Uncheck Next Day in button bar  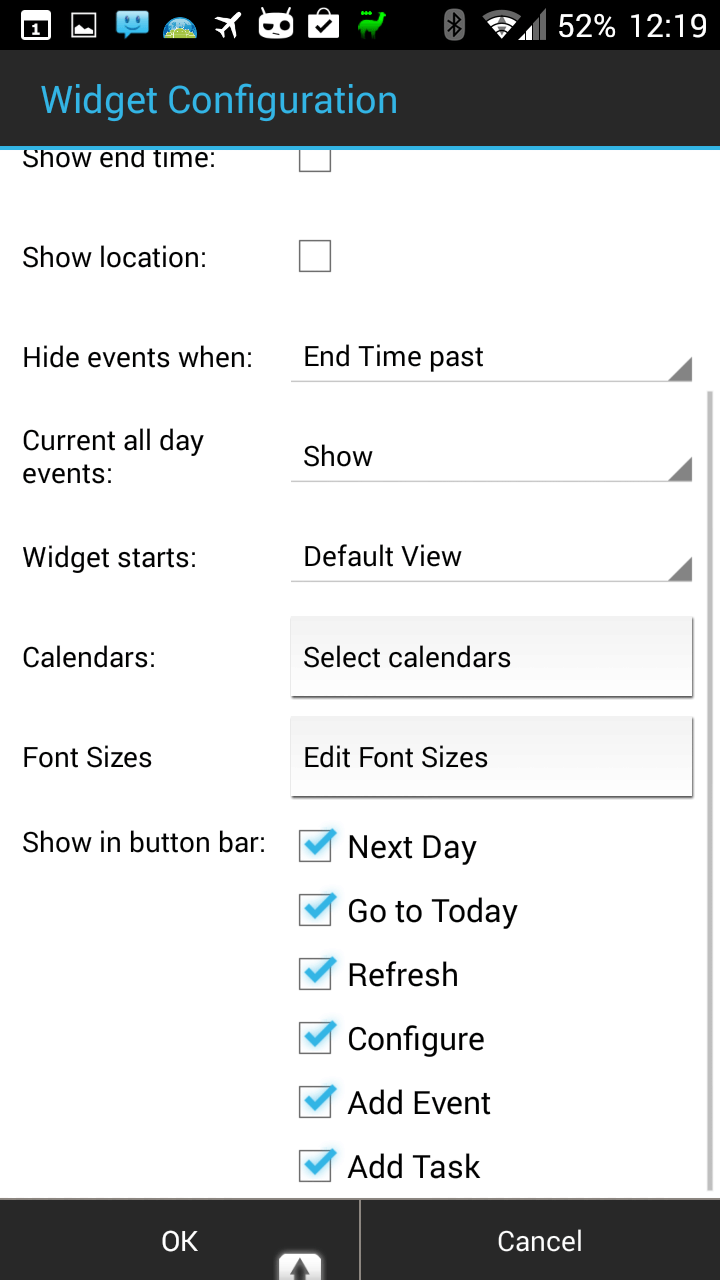pos(316,847)
